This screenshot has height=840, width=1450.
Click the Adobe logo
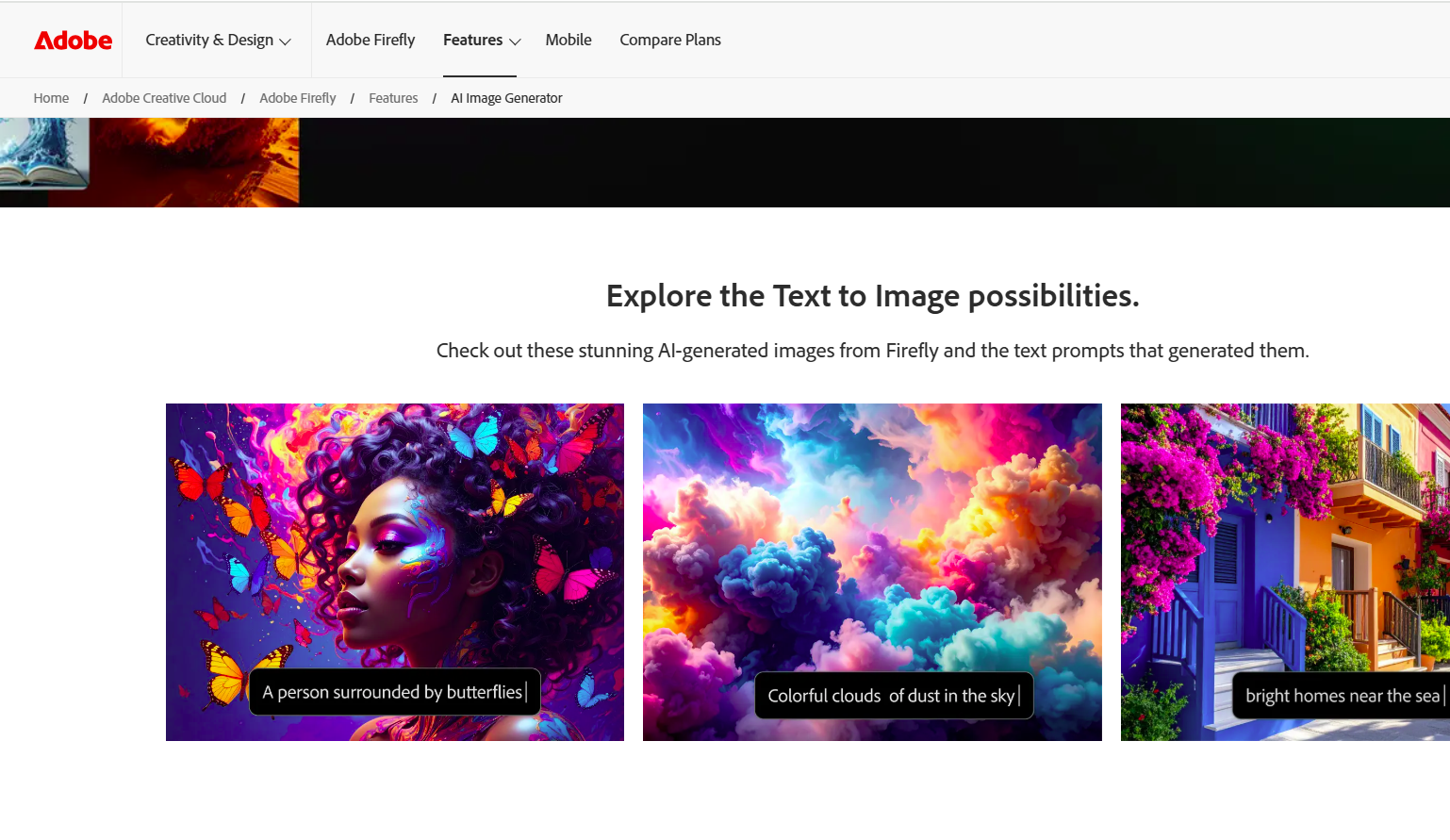74,41
